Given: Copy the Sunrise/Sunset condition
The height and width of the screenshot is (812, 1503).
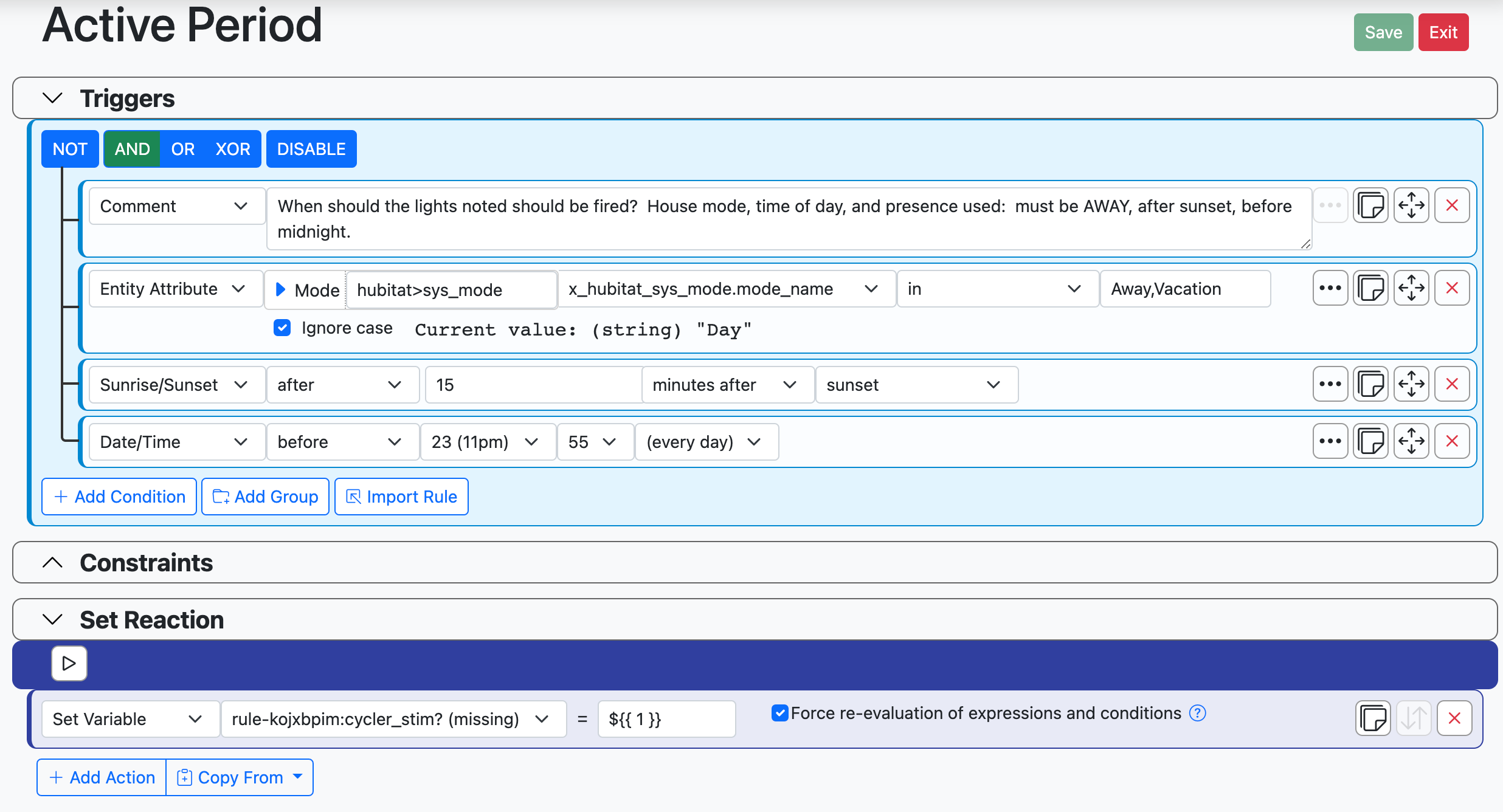Looking at the screenshot, I should pyautogui.click(x=1370, y=384).
